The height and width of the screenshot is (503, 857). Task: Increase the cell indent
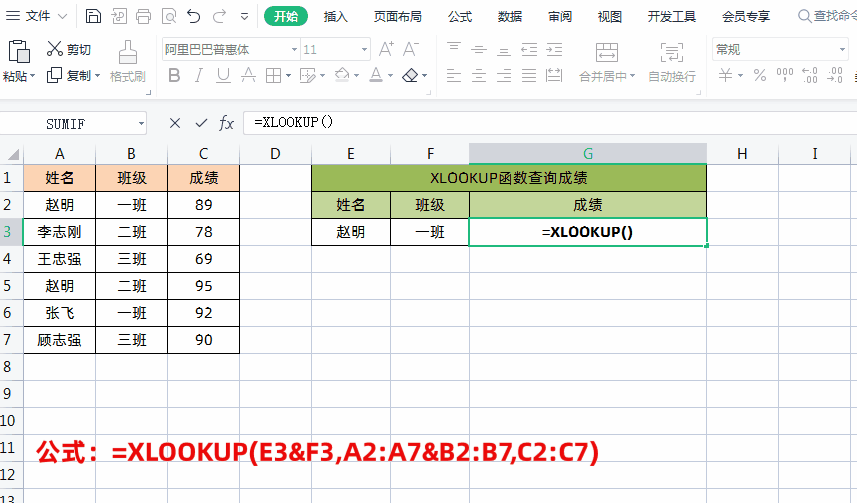554,49
